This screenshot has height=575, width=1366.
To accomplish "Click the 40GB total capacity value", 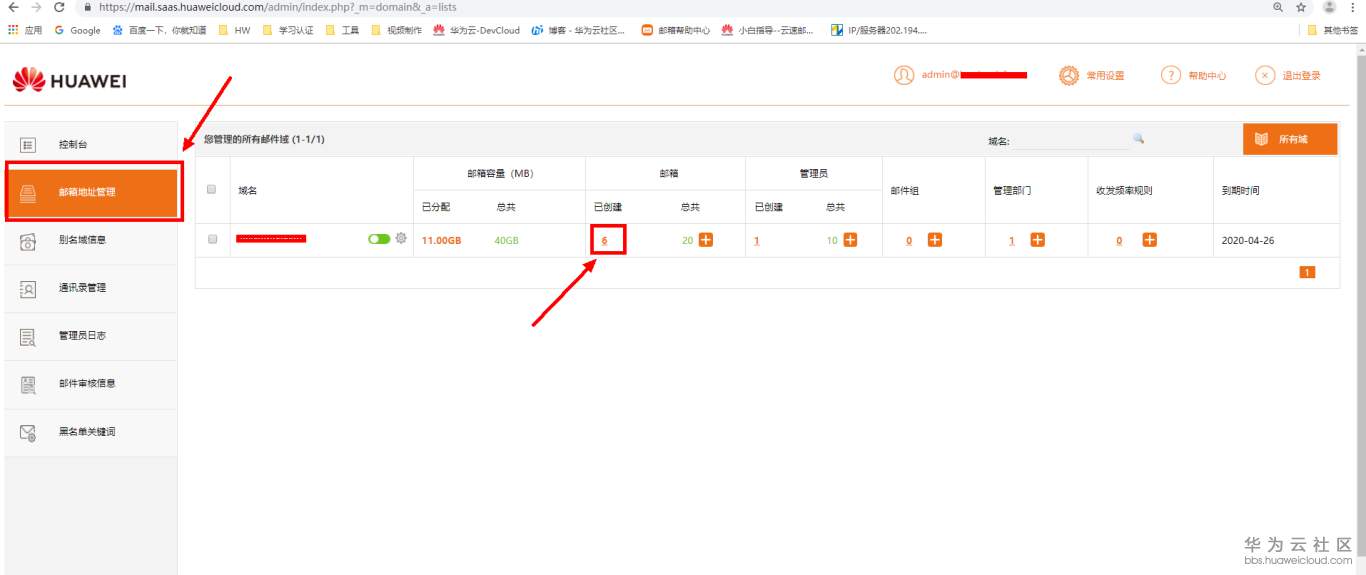I will tap(506, 241).
